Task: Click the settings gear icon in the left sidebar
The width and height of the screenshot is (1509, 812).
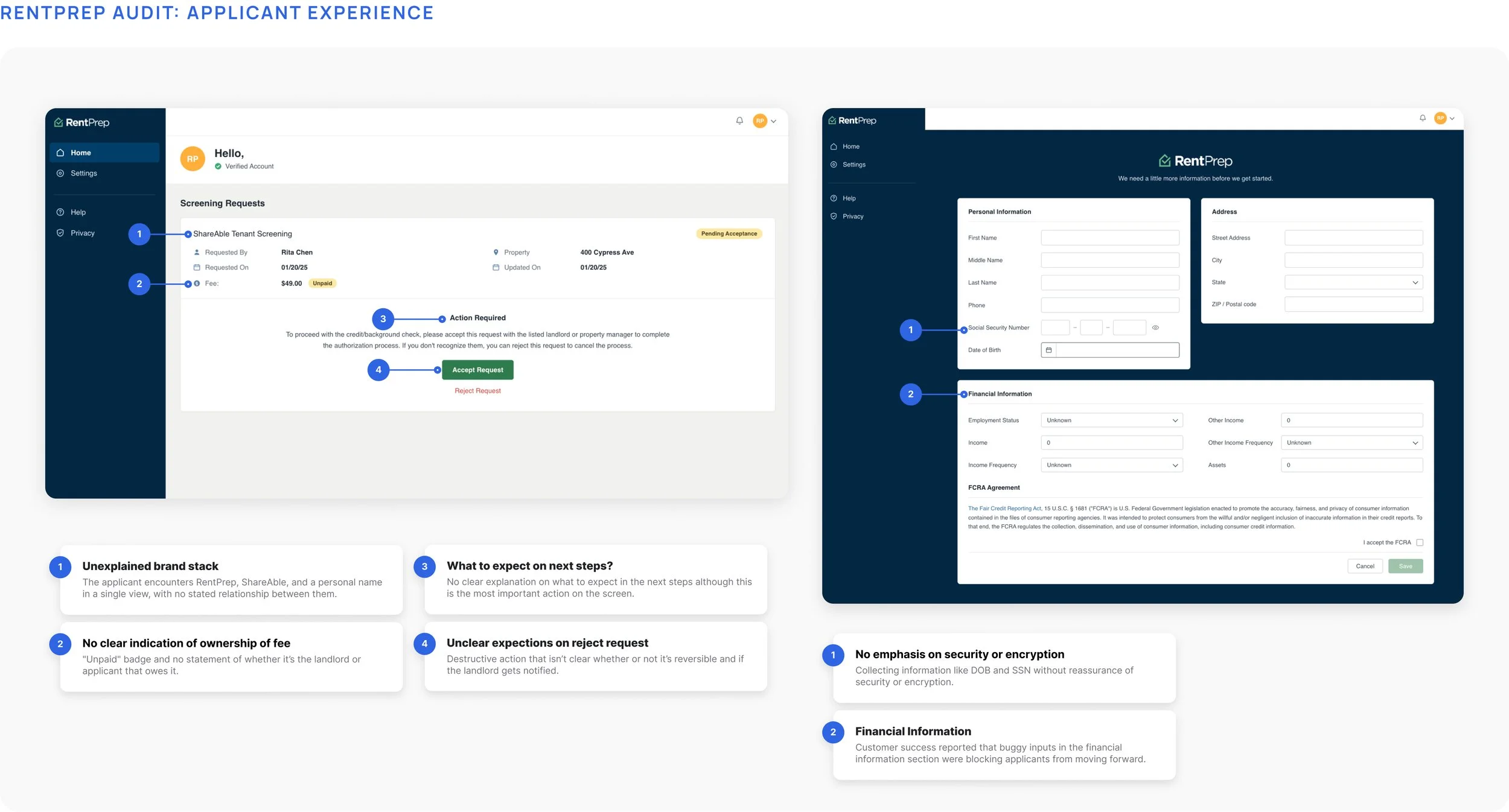Action: click(x=60, y=173)
